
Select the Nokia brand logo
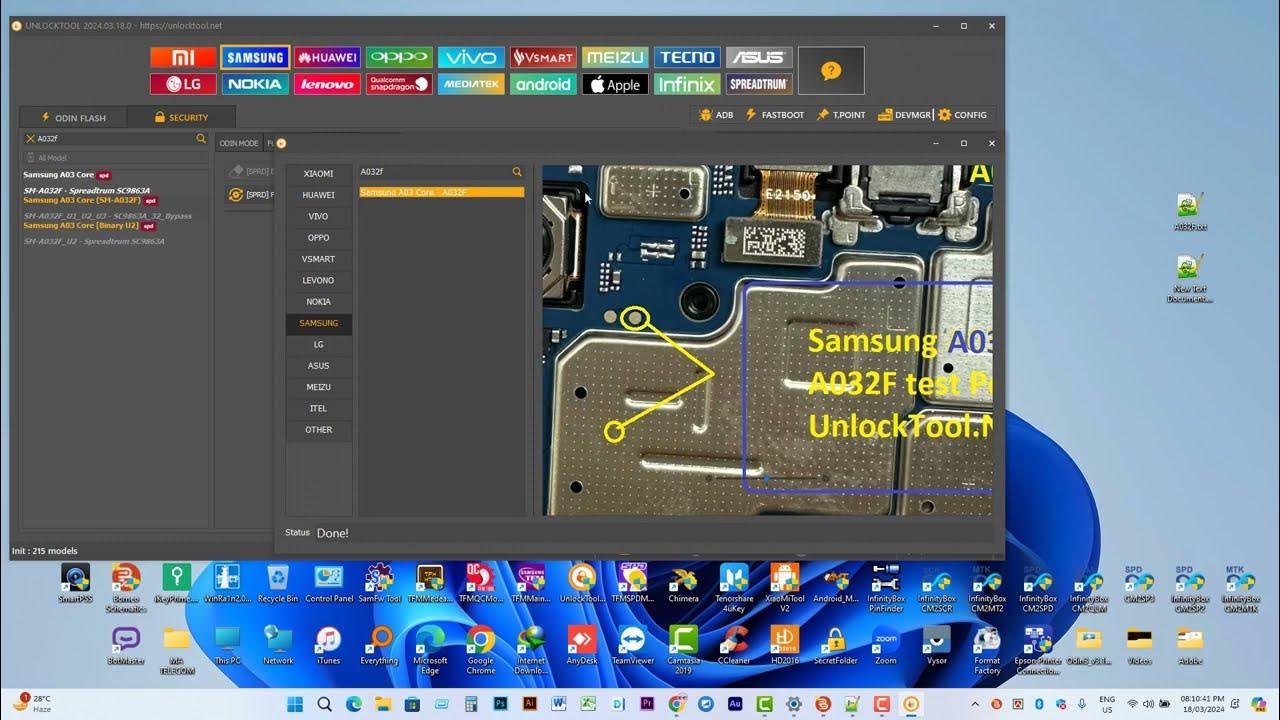[x=255, y=85]
